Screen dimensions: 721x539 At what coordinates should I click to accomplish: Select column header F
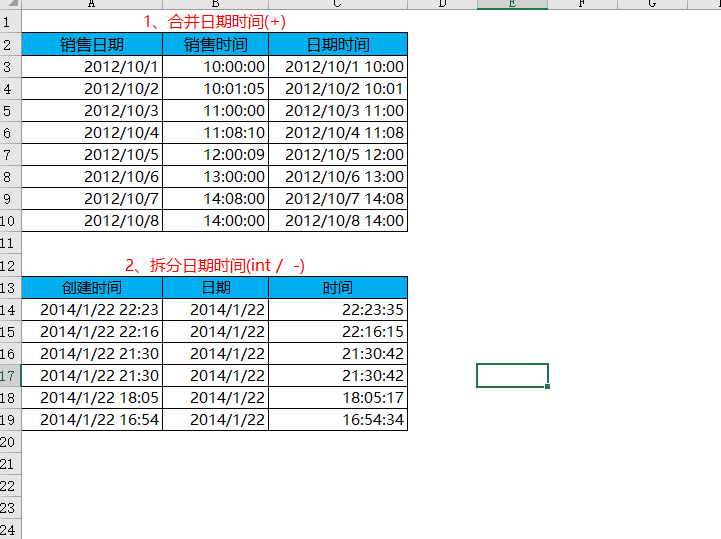pyautogui.click(x=582, y=4)
